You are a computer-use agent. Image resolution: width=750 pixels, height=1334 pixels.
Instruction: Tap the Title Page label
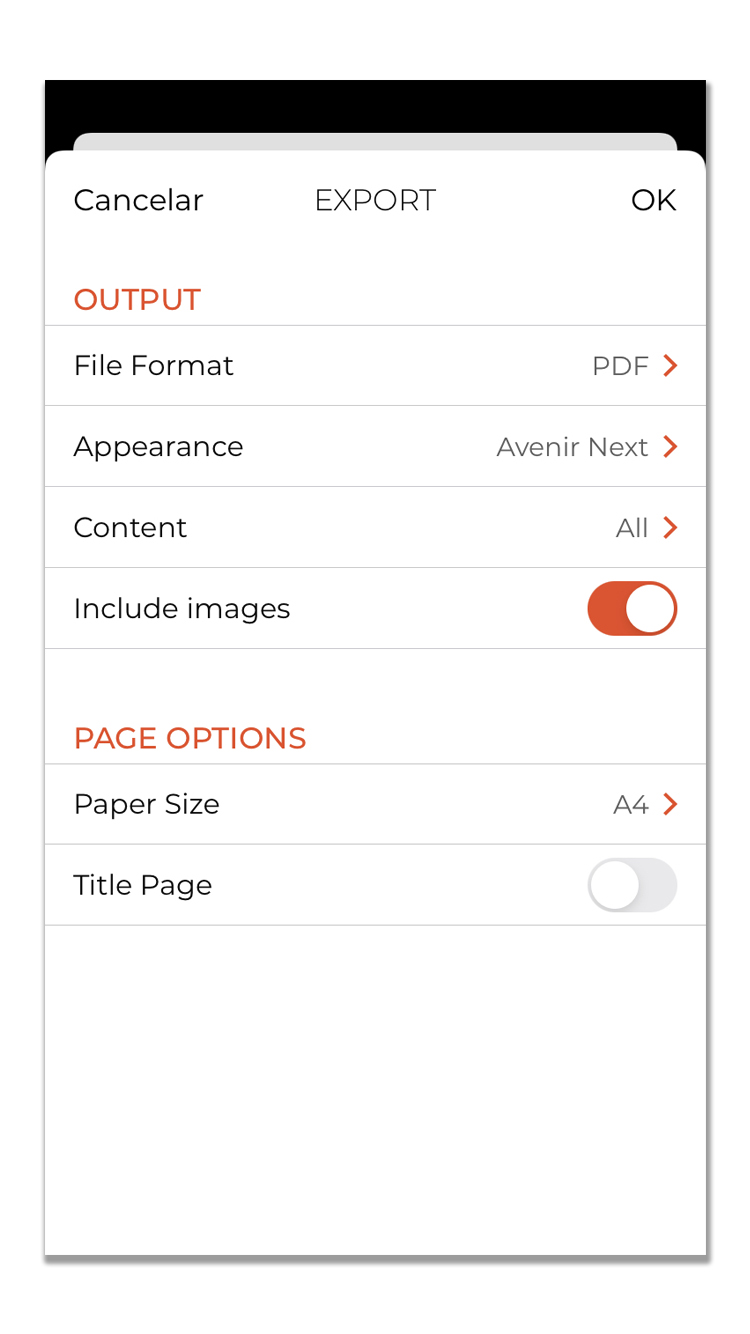point(143,885)
